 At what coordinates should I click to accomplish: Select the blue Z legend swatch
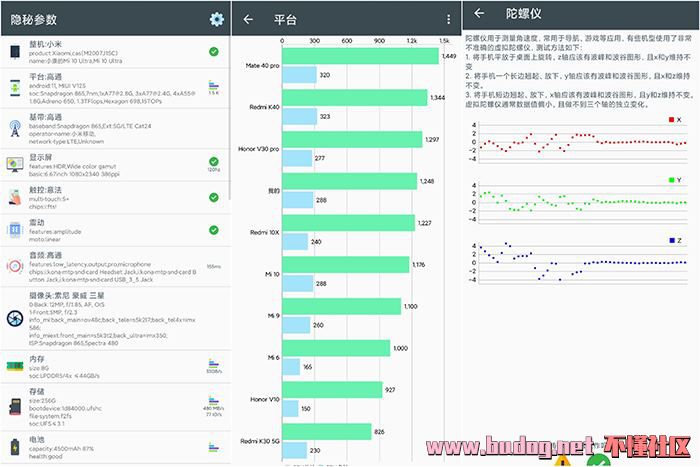click(x=672, y=240)
